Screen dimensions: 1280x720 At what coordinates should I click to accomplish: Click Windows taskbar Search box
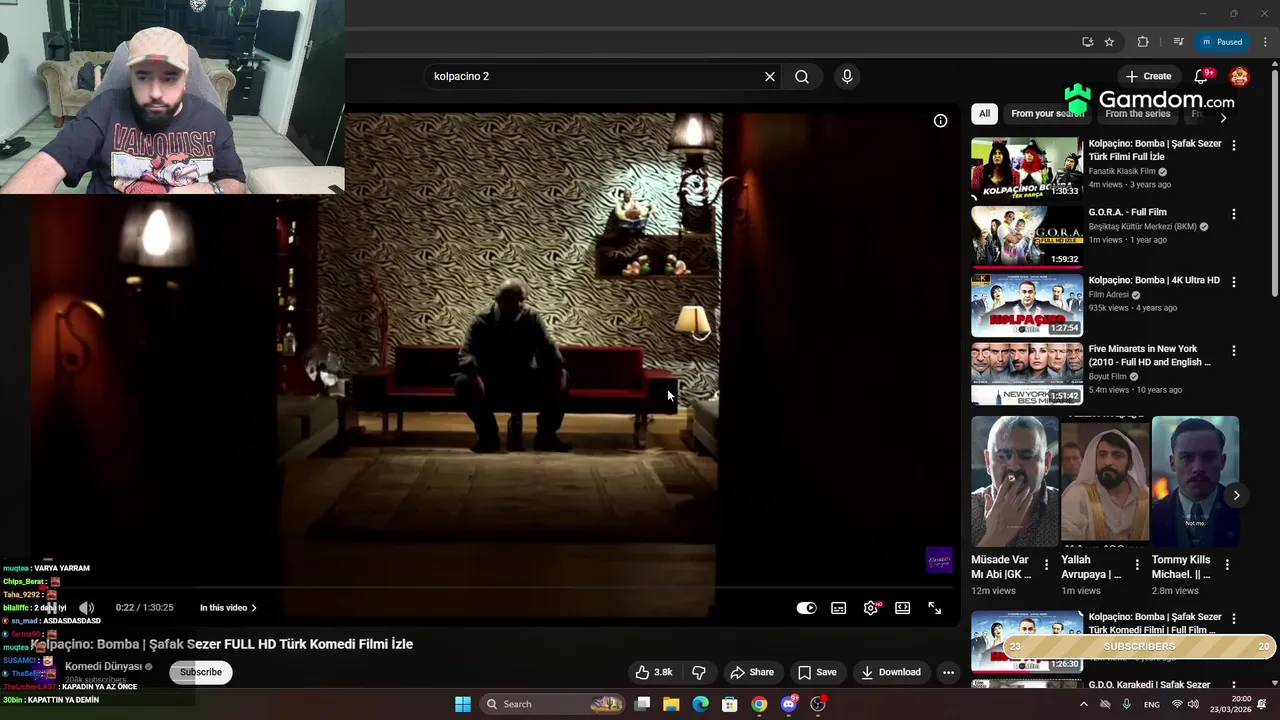point(553,704)
